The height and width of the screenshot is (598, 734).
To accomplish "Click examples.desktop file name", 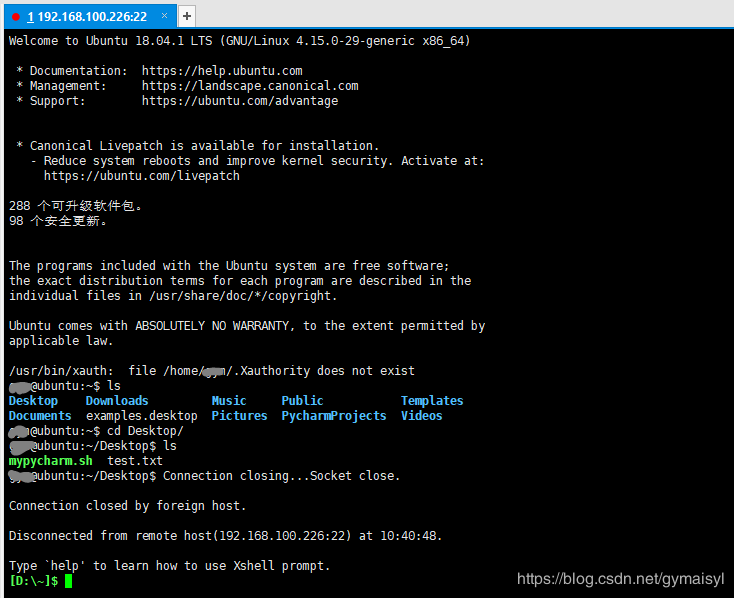I will pos(142,416).
